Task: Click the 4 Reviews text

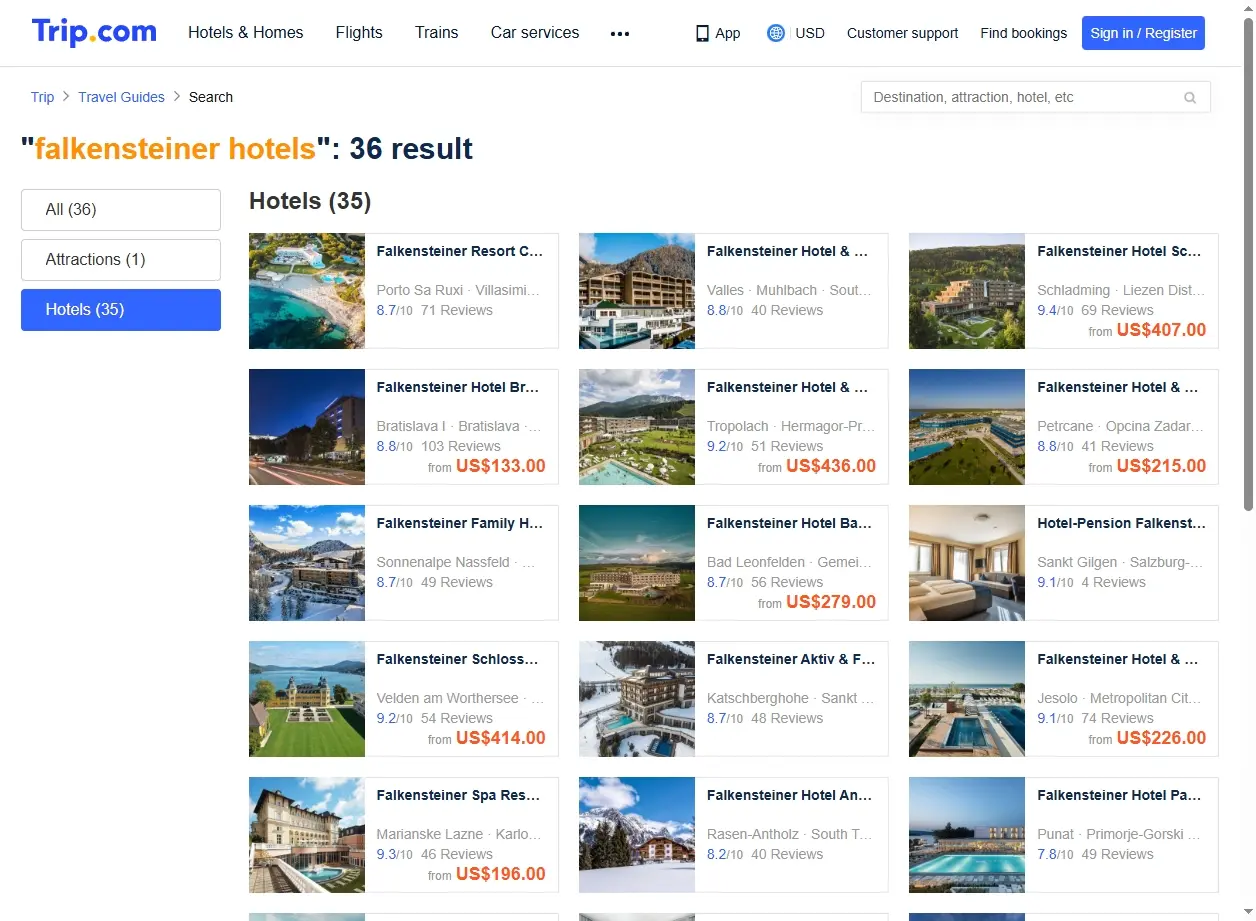Action: tap(1113, 582)
